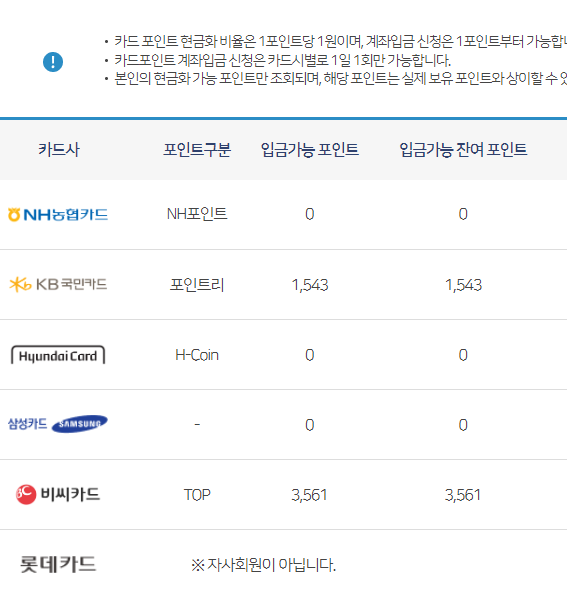
Task: Click 삼성카드 입금가능 포인트 value 0
Action: (310, 425)
